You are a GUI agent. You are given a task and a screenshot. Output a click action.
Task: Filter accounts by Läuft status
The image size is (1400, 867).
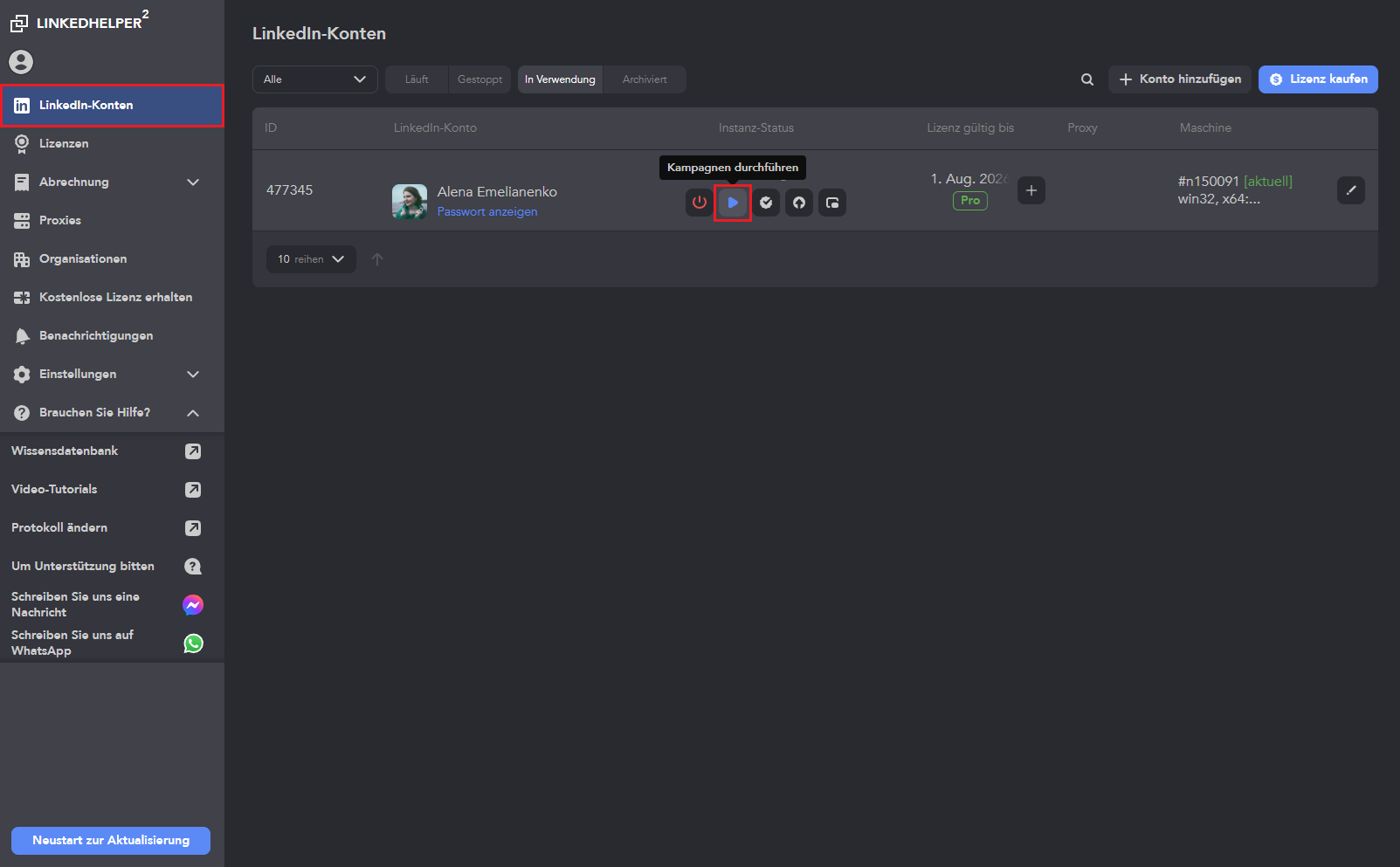coord(417,79)
